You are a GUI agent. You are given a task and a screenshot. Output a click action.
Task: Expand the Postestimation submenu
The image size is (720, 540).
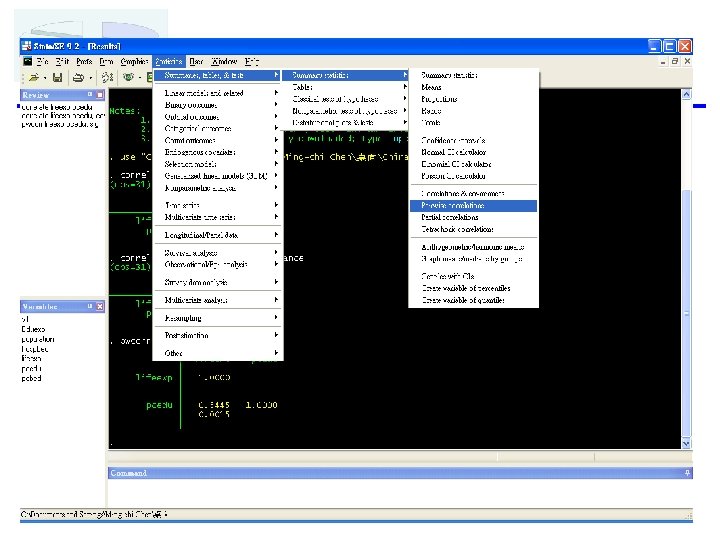218,335
